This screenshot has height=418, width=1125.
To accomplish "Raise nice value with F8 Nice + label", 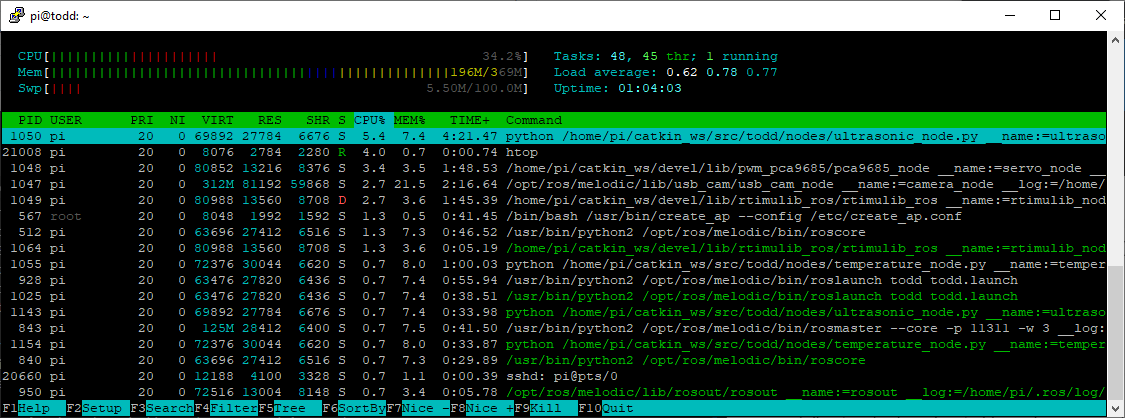I will coord(482,409).
